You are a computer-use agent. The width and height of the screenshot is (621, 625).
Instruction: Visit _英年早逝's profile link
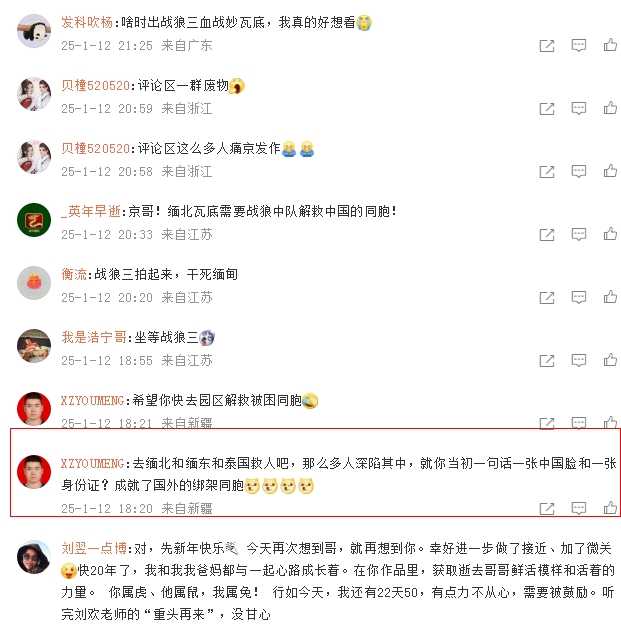(x=91, y=211)
